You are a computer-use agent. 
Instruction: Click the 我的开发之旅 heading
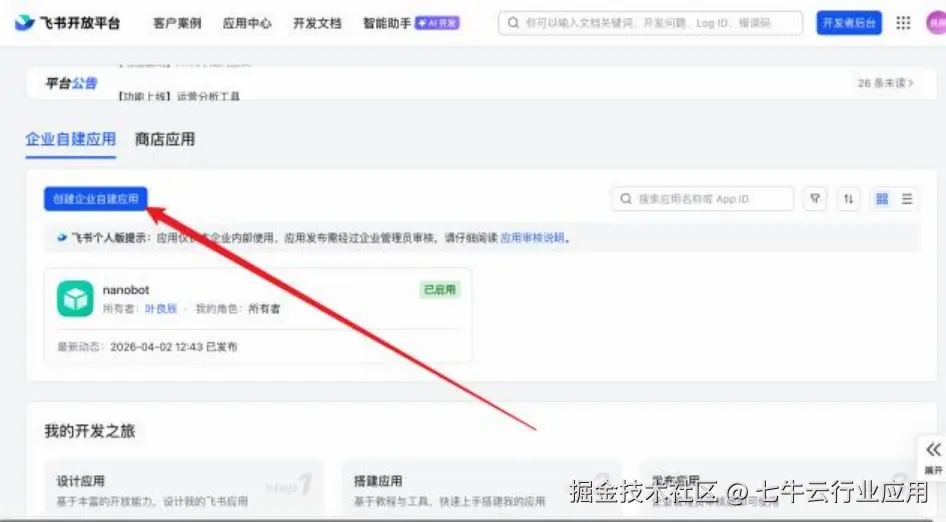pyautogui.click(x=90, y=431)
